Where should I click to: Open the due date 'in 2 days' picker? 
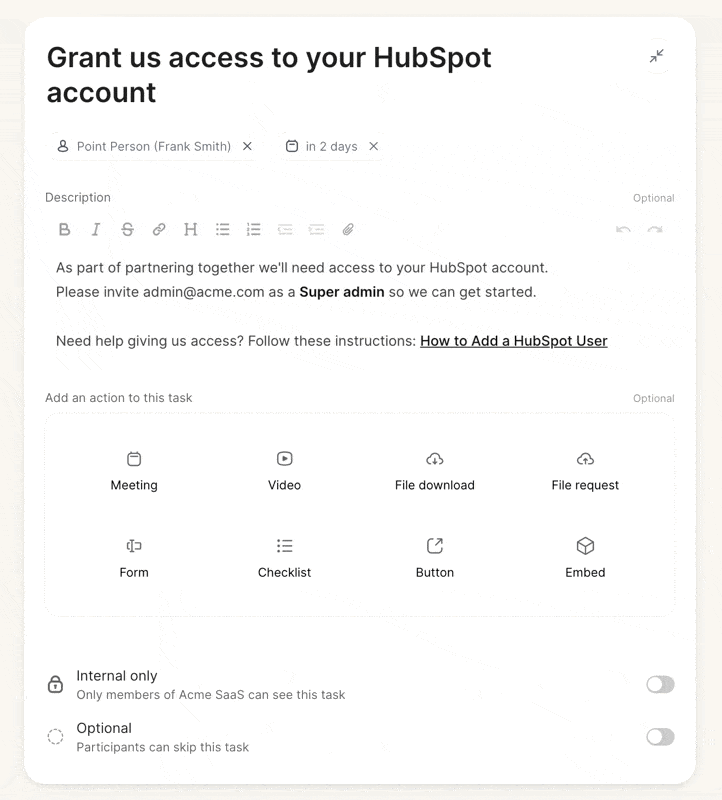[321, 146]
